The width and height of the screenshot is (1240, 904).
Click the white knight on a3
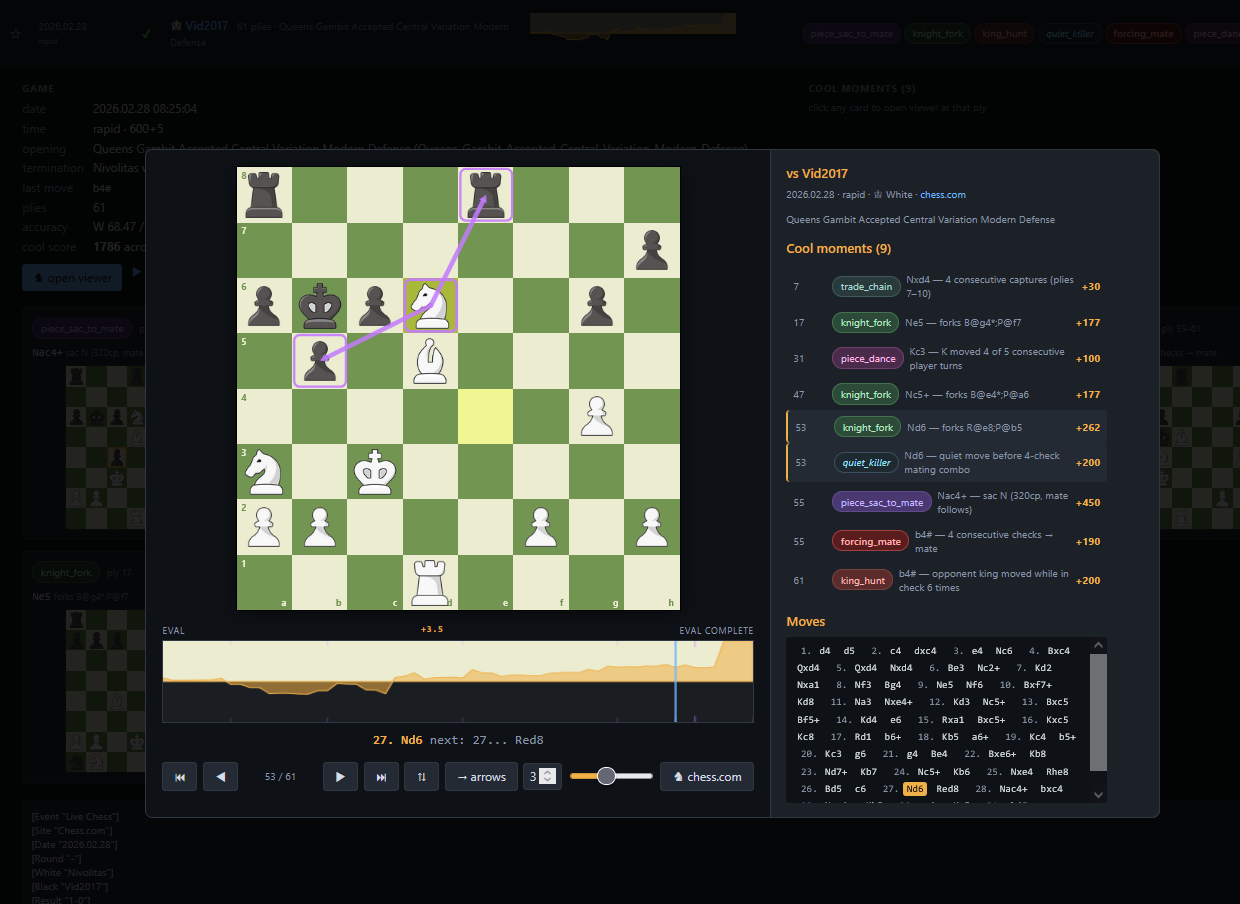click(264, 471)
